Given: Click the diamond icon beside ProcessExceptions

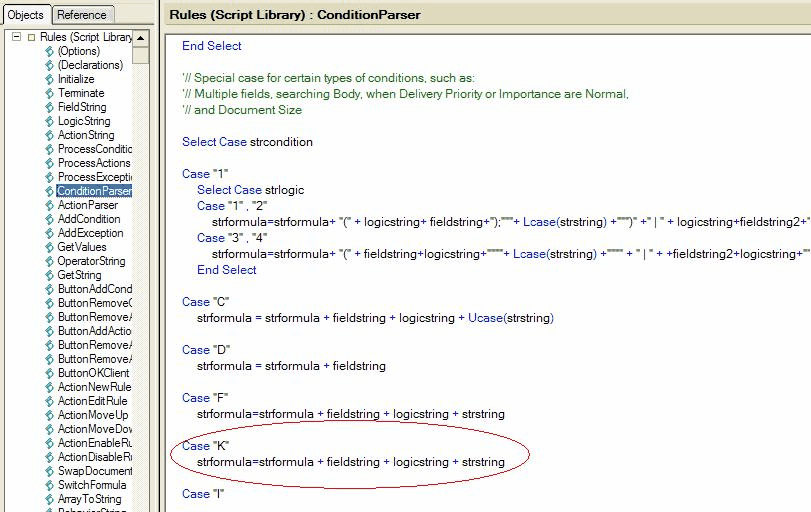Looking at the screenshot, I should [x=49, y=177].
